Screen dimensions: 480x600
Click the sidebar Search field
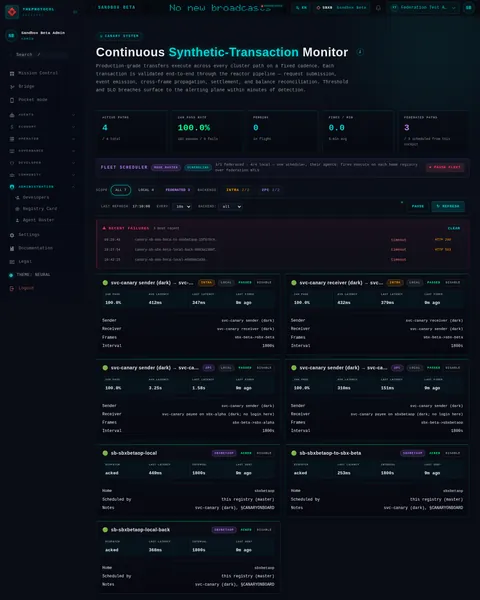click(x=38, y=55)
